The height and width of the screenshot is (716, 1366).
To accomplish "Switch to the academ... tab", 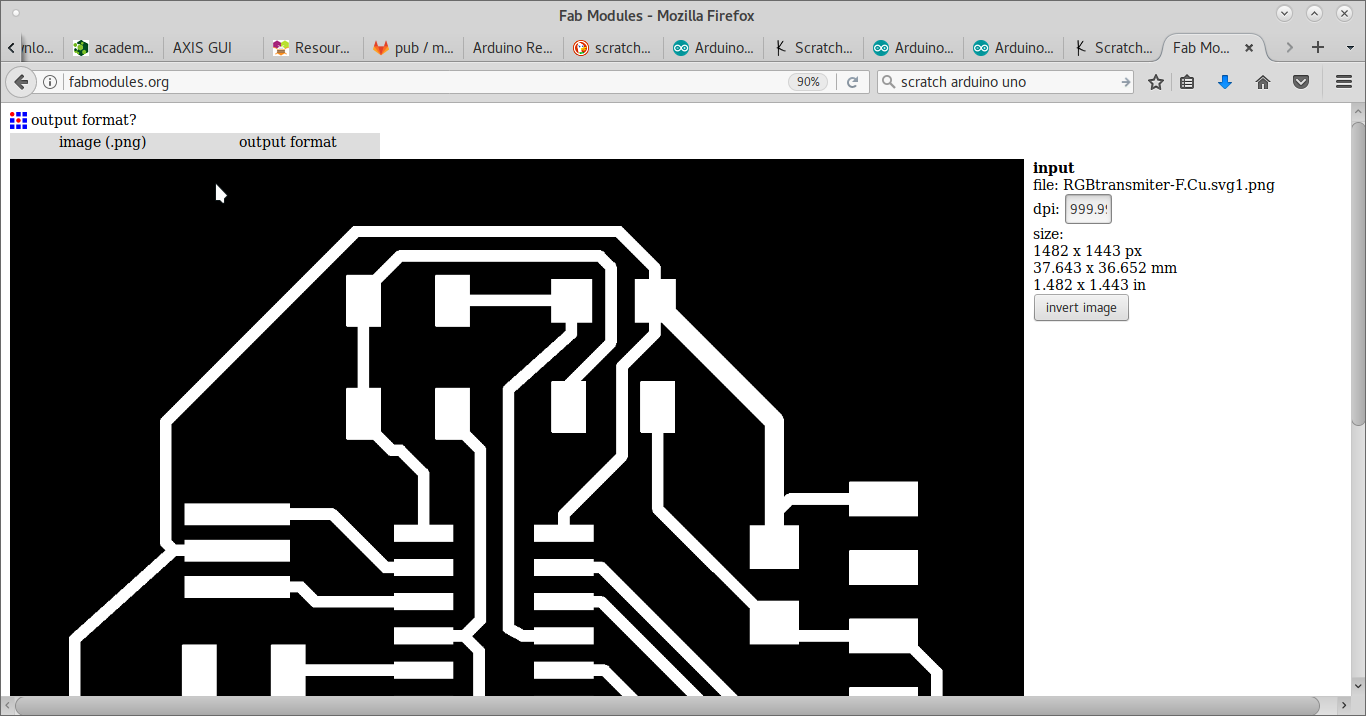I will (x=113, y=47).
